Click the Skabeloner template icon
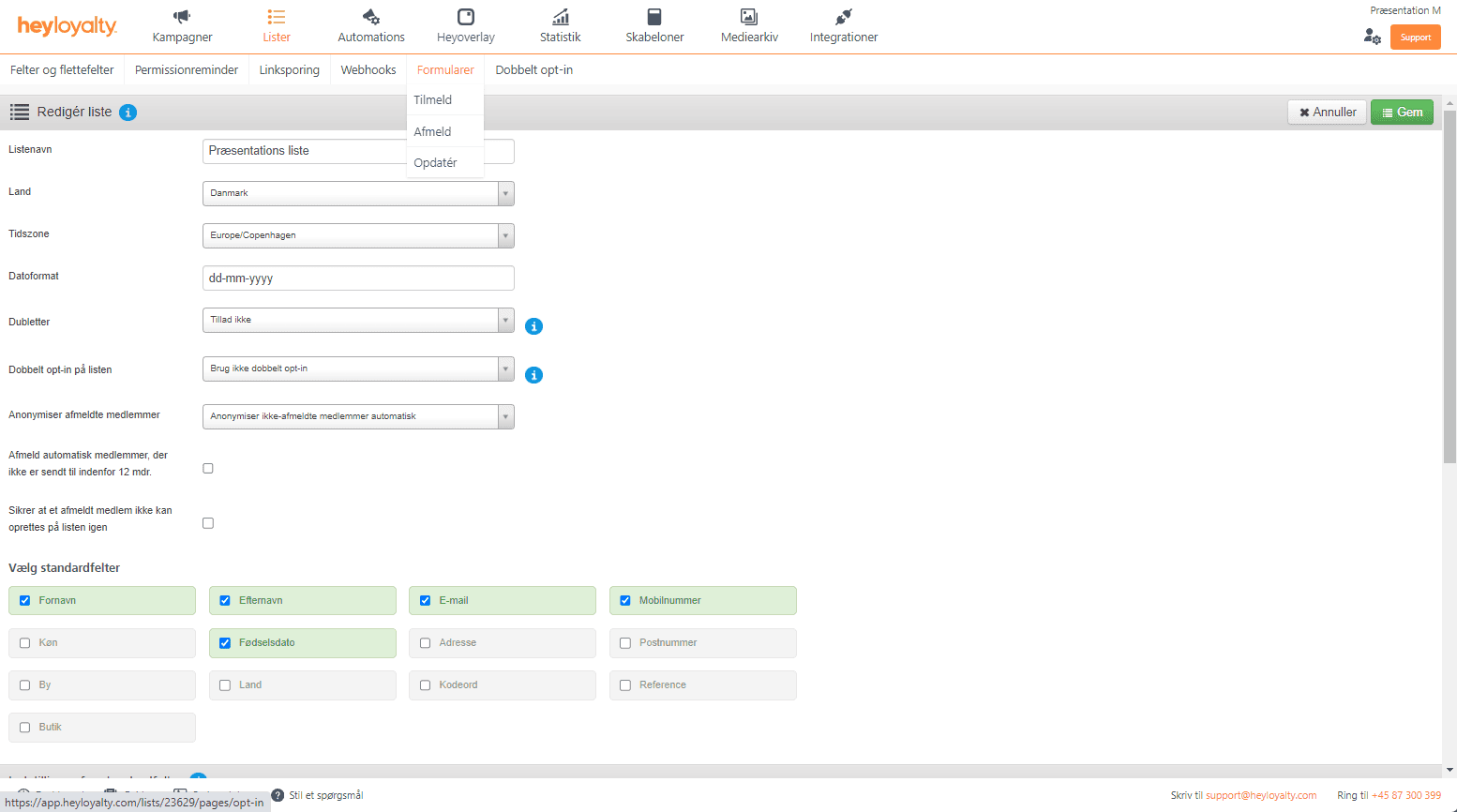This screenshot has width=1457, height=812. click(654, 17)
